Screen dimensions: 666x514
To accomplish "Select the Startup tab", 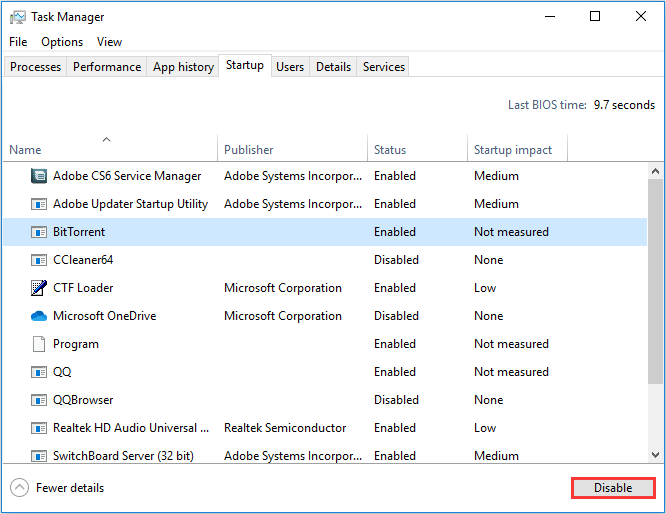I will coord(245,65).
